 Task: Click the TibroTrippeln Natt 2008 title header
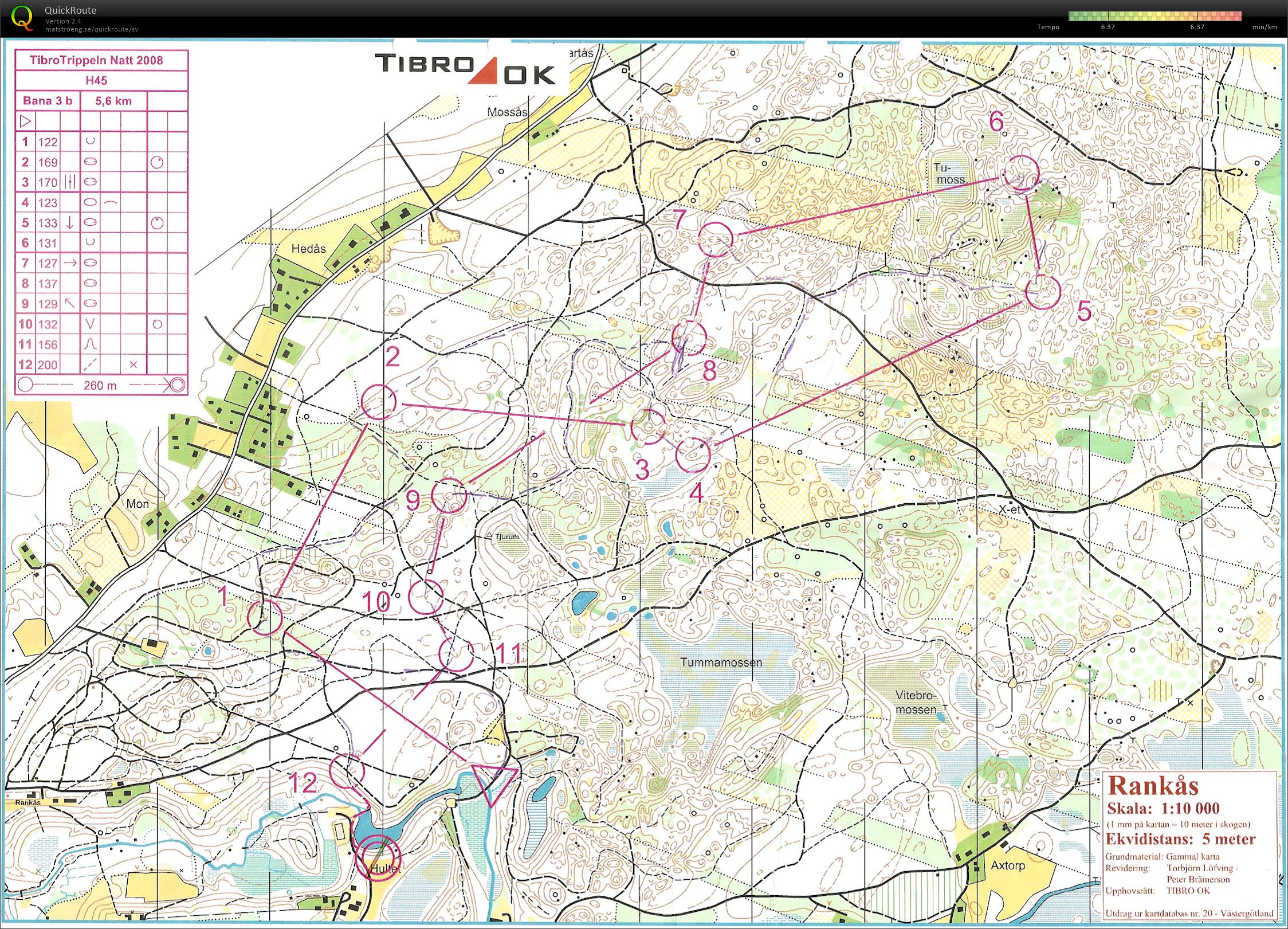96,60
